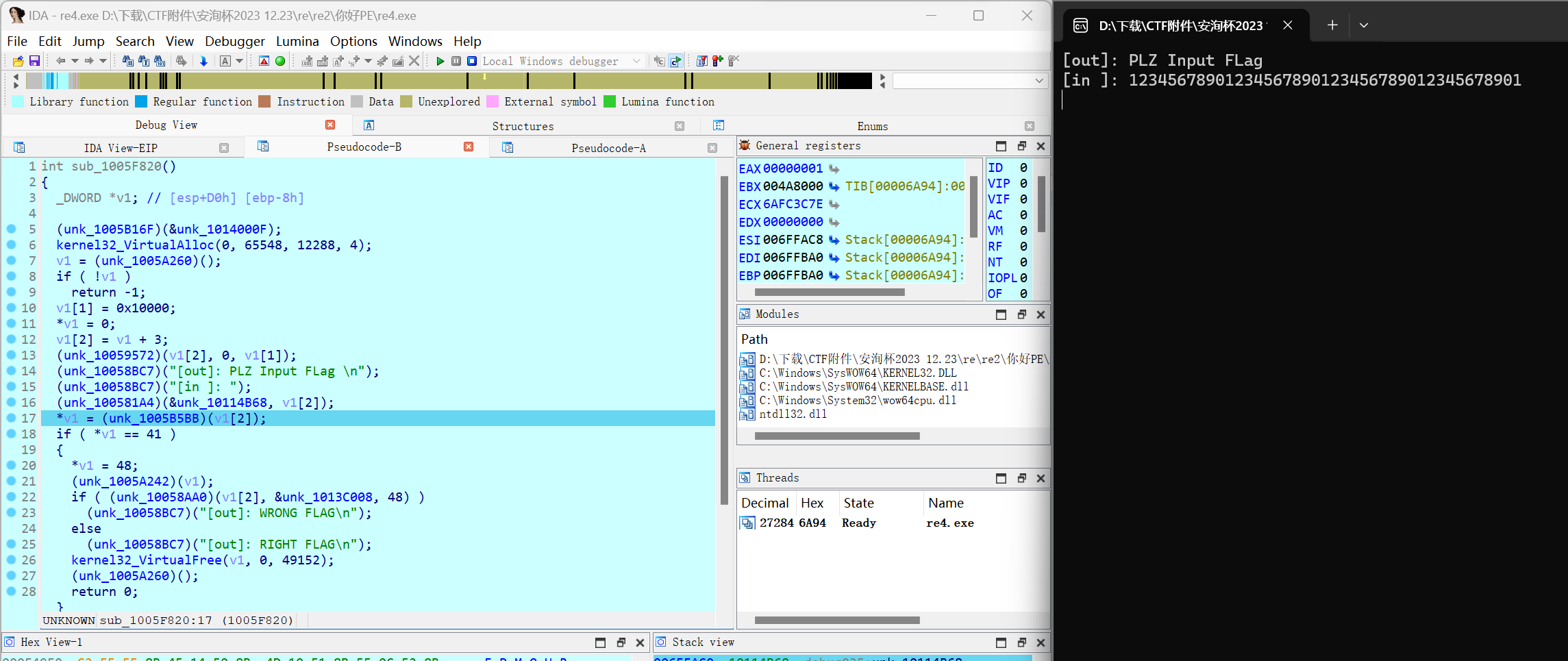Click the Modules panel horizontal scrollbar
The height and width of the screenshot is (661, 1568).
(837, 436)
